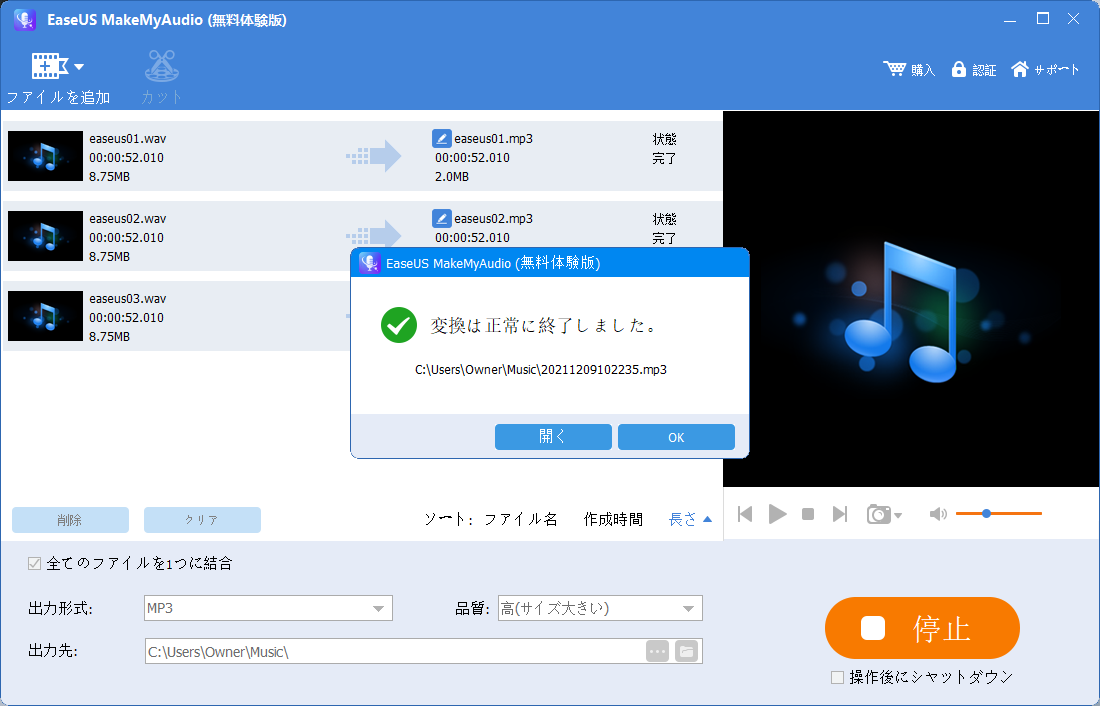This screenshot has height=706, width=1100.
Task: Click the サポート support link
Action: click(x=1057, y=69)
